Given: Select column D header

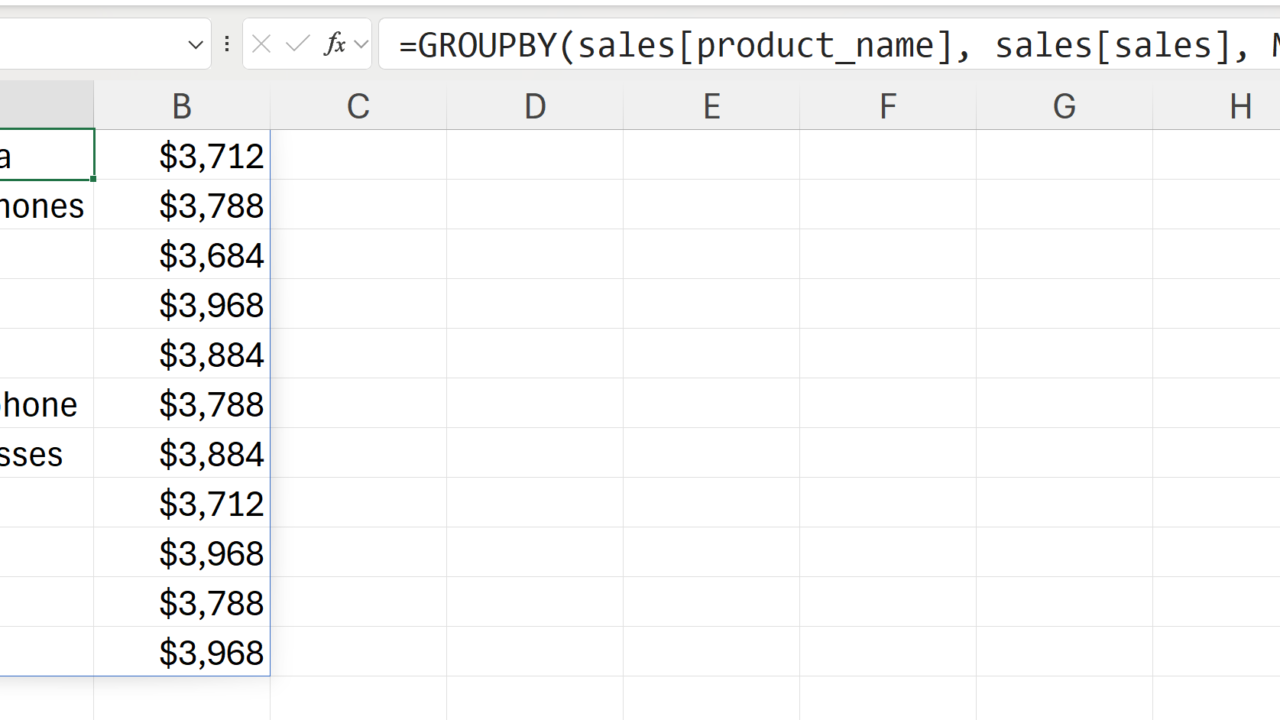Looking at the screenshot, I should 535,105.
